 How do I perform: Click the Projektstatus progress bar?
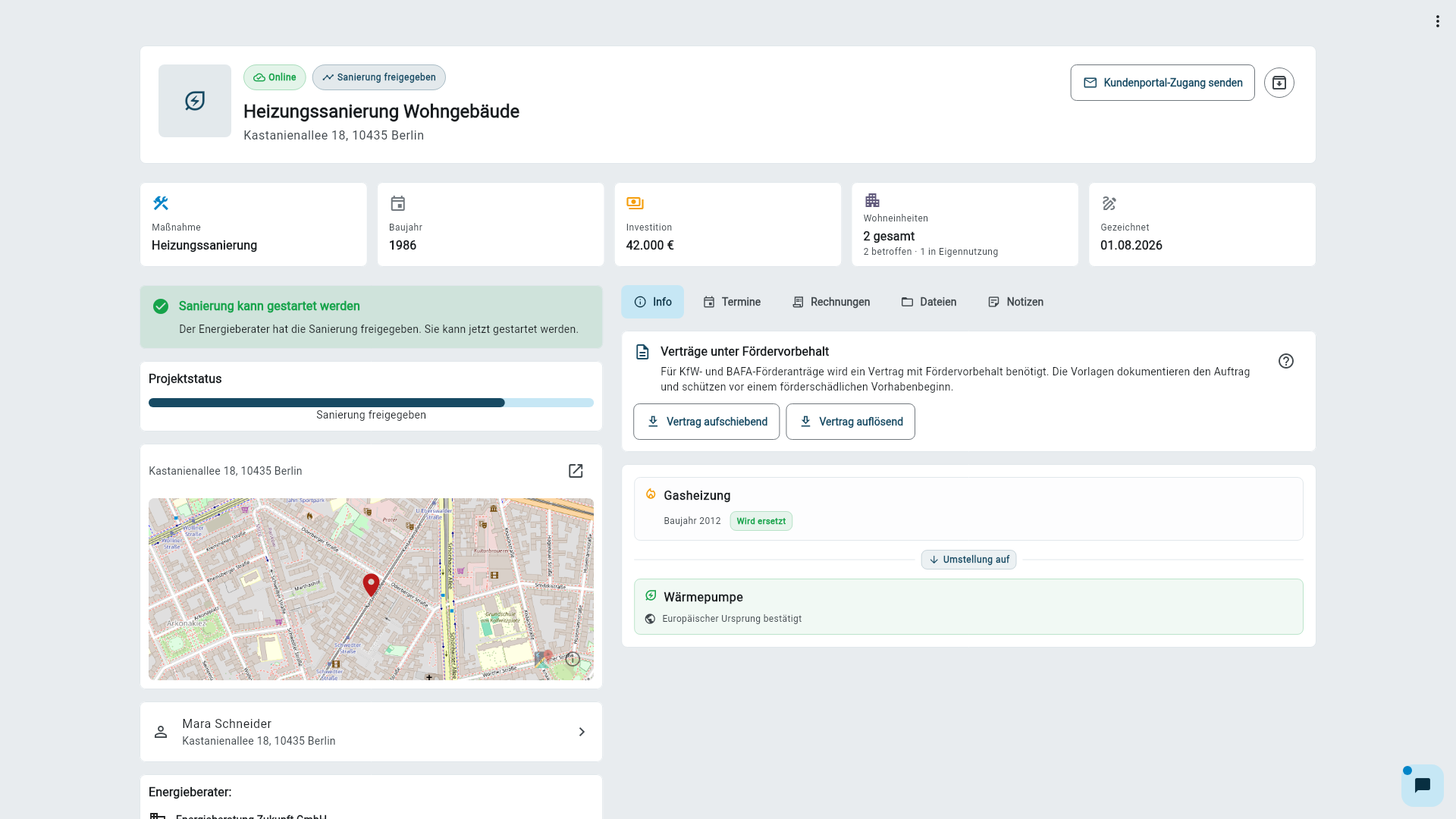point(371,403)
